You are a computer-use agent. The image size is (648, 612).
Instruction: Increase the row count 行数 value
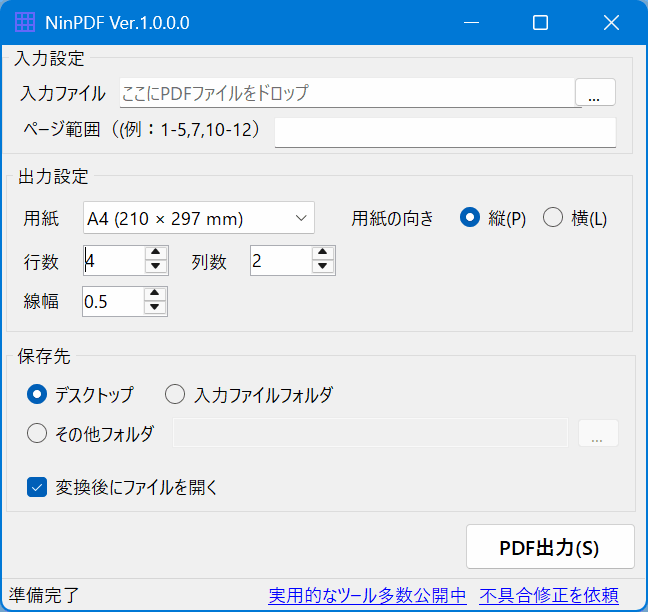156,254
